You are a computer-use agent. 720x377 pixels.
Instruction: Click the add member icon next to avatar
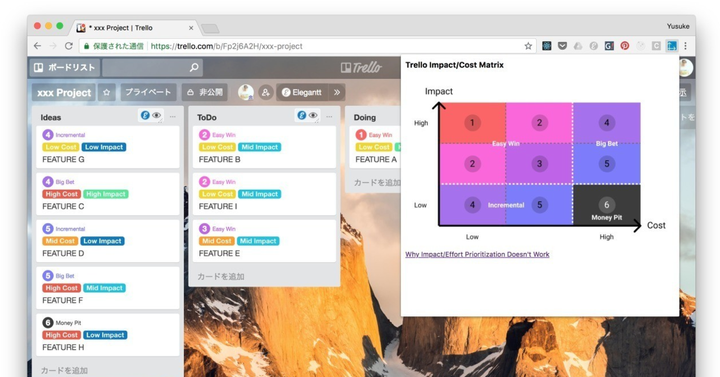[265, 92]
